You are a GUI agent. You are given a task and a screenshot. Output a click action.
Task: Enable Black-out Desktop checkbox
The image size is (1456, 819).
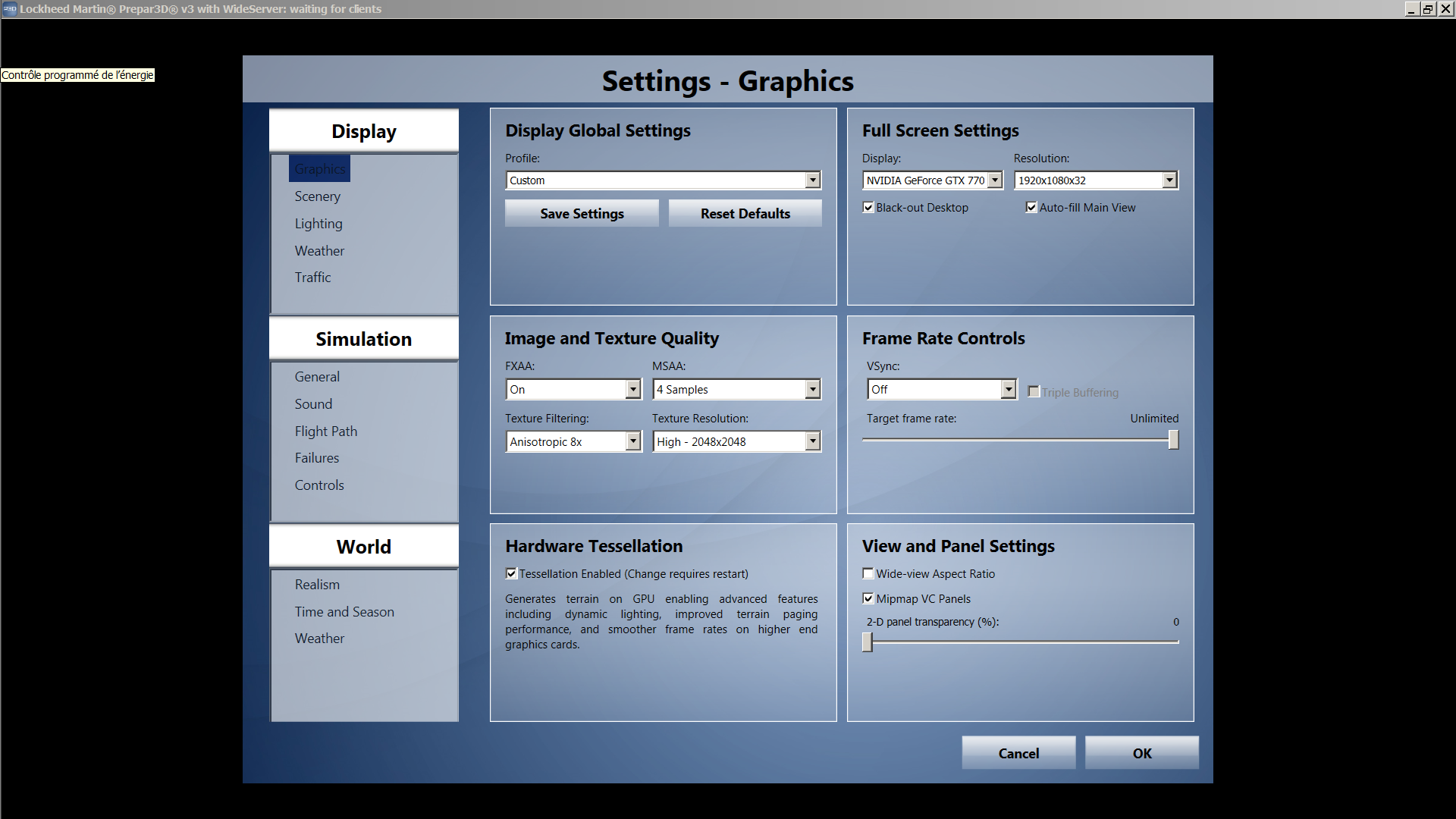click(x=867, y=207)
